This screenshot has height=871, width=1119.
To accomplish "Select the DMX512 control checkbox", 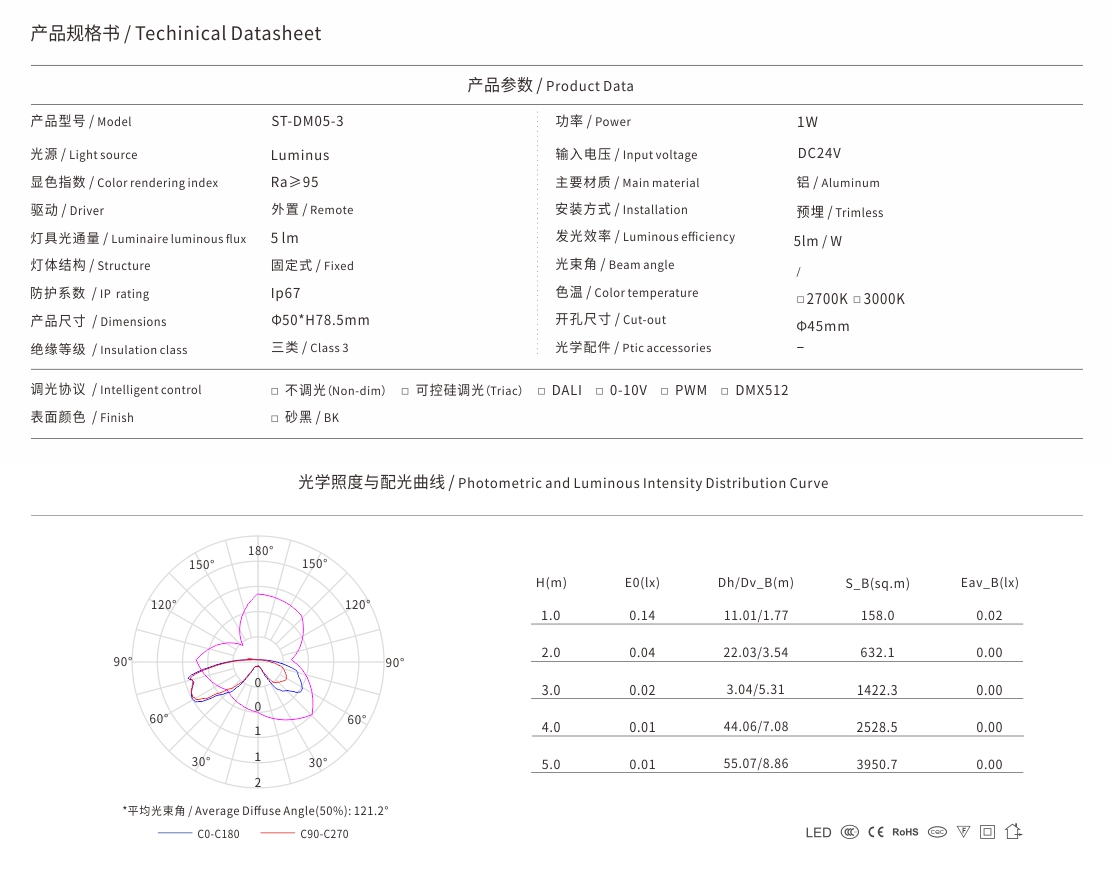I will [x=725, y=391].
